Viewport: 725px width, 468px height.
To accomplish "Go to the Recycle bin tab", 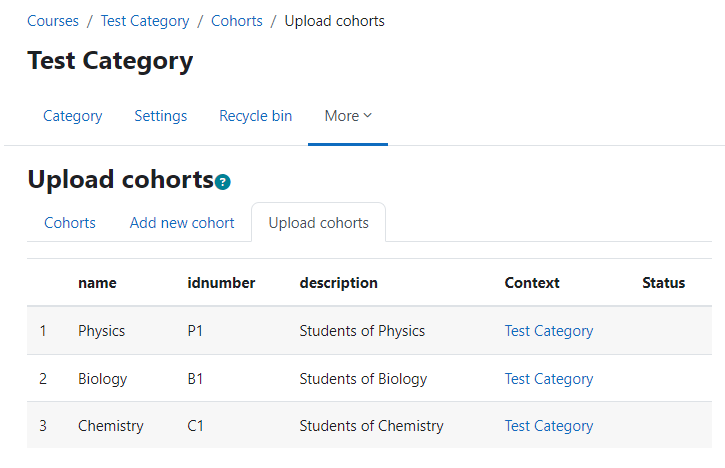I will [x=256, y=116].
